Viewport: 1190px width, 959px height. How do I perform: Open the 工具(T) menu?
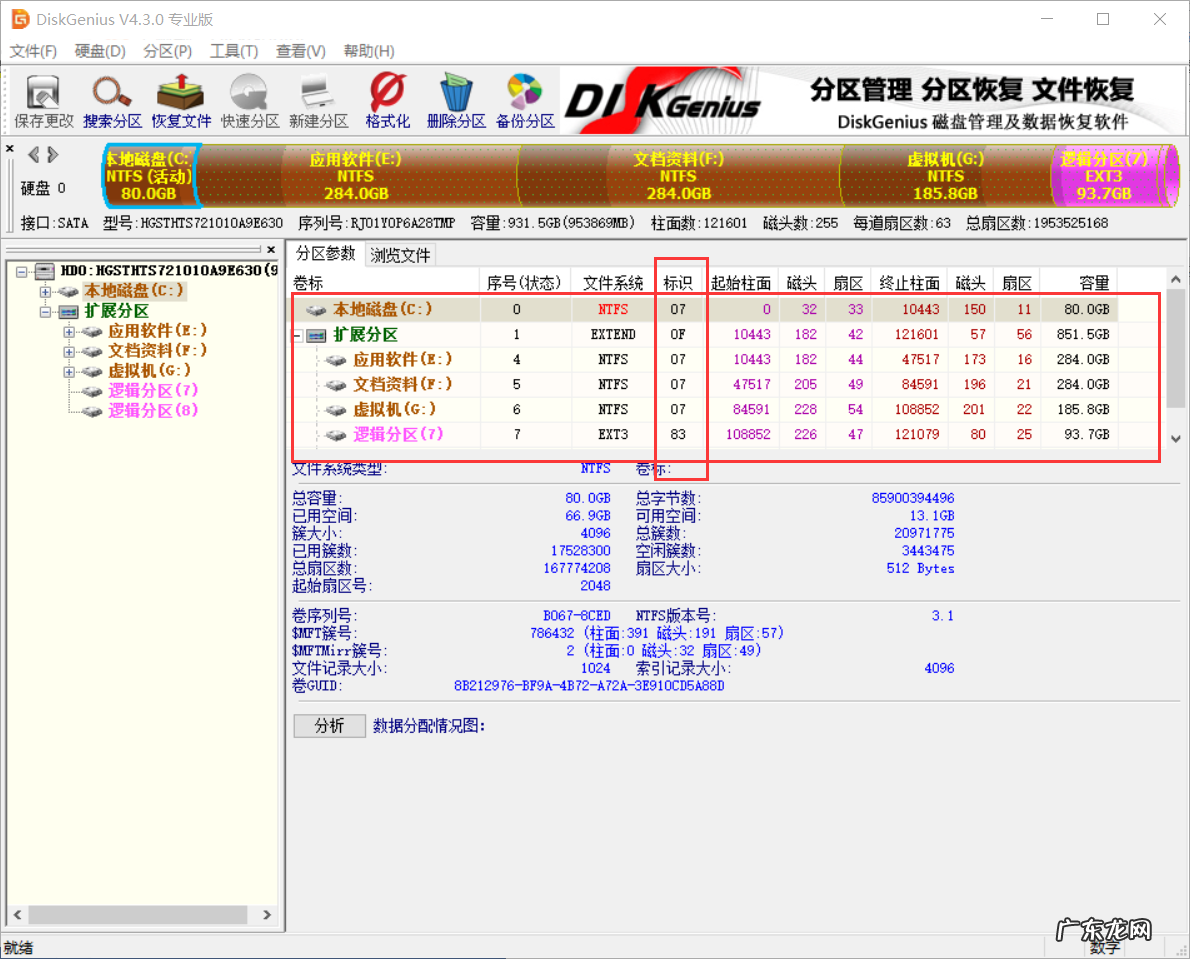(234, 51)
